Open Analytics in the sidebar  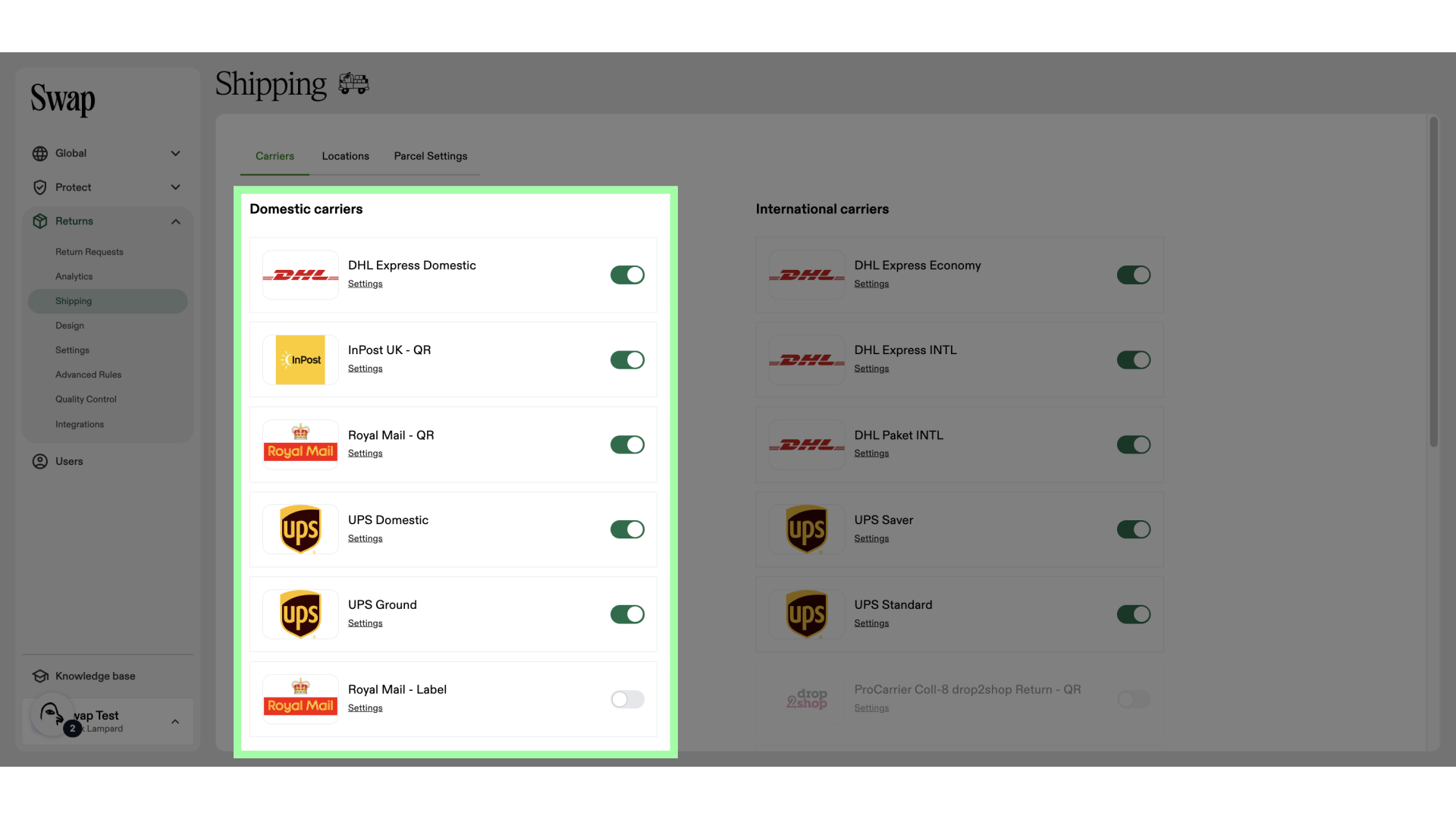coord(74,277)
